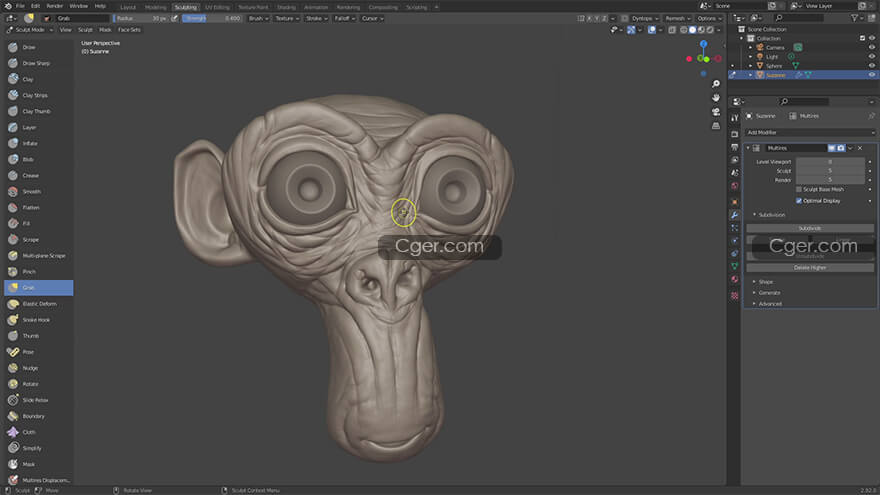The height and width of the screenshot is (495, 880).
Task: Toggle visibility of Sphere in outliner
Action: point(872,66)
